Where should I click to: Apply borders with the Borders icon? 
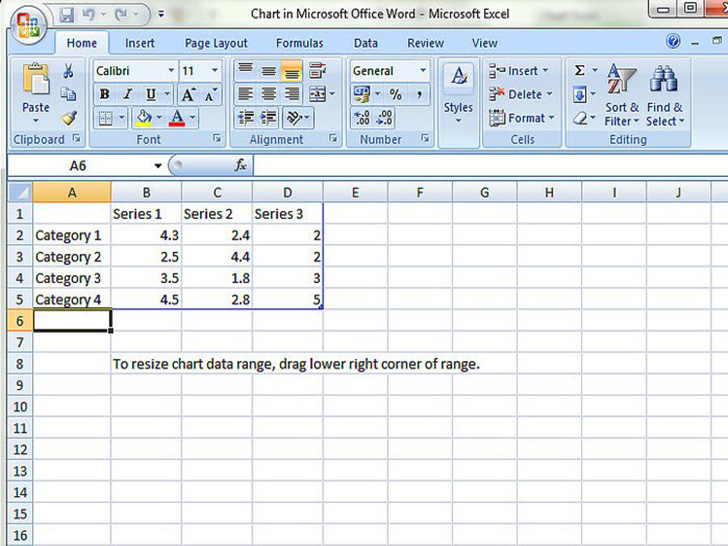point(105,118)
